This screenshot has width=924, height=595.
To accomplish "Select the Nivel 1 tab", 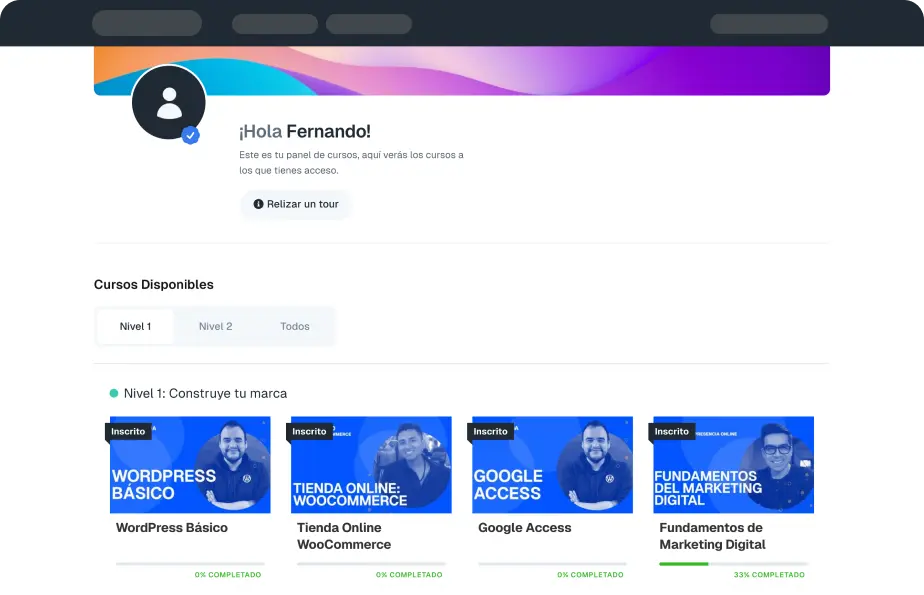I will pos(136,326).
